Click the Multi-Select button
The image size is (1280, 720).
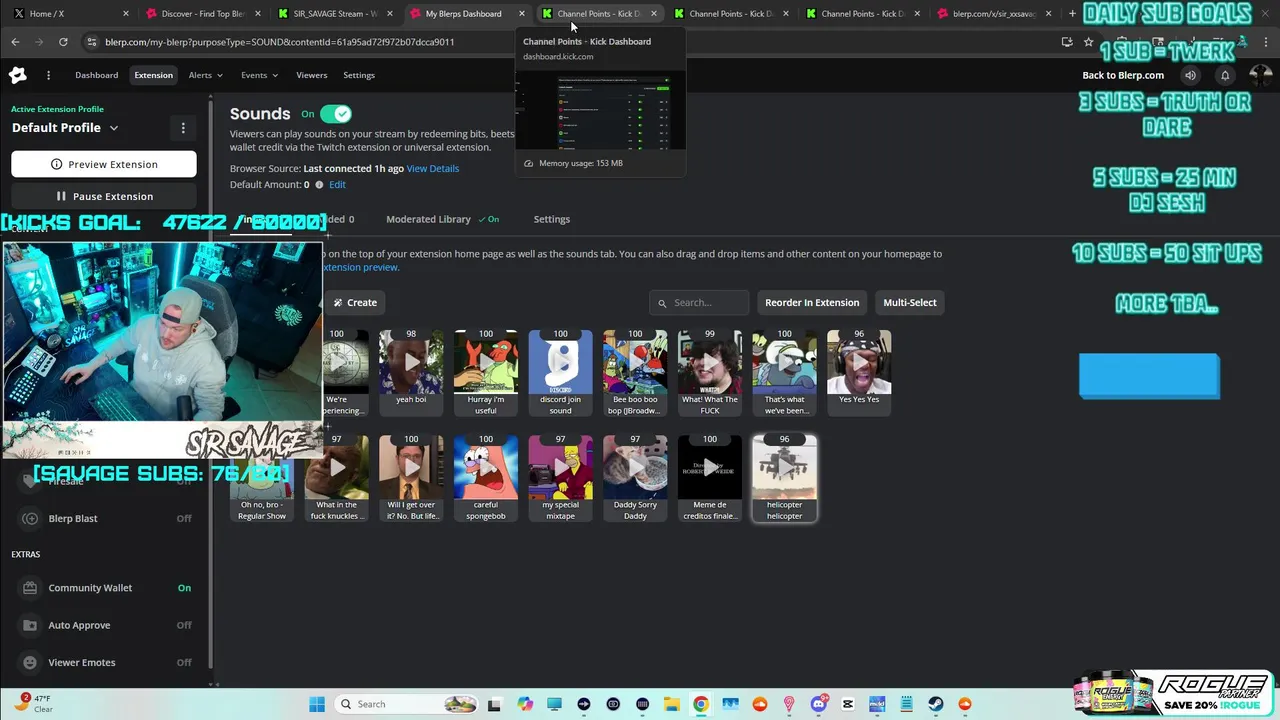910,302
